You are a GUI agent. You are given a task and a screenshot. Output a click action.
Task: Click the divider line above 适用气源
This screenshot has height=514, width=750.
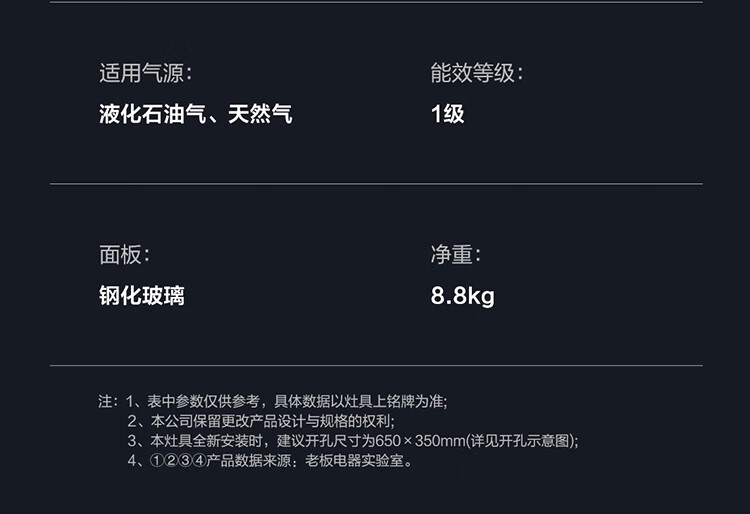(375, 2)
